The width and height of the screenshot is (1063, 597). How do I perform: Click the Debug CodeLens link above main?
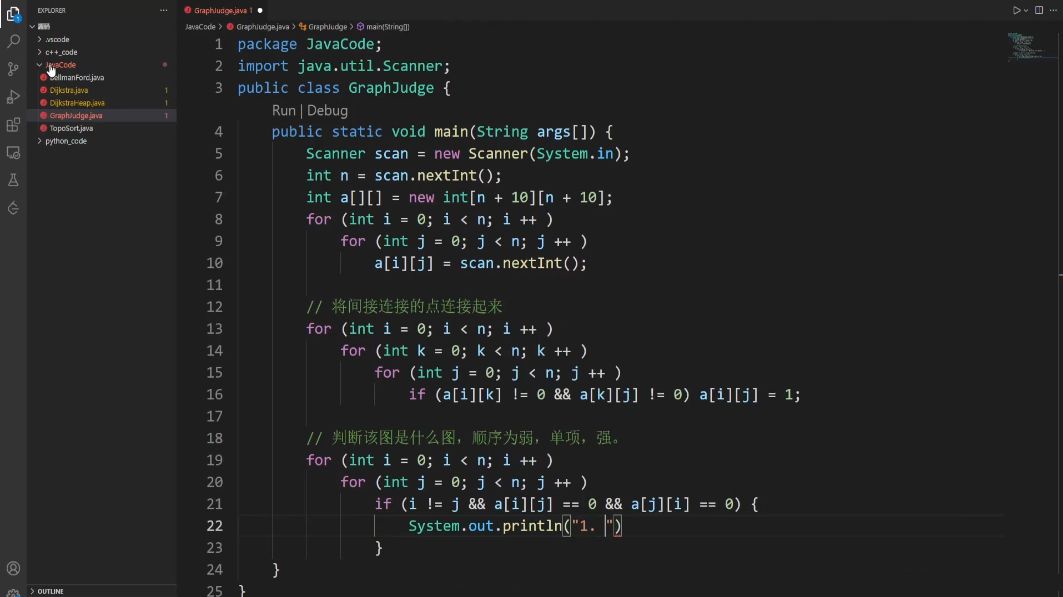[x=328, y=110]
